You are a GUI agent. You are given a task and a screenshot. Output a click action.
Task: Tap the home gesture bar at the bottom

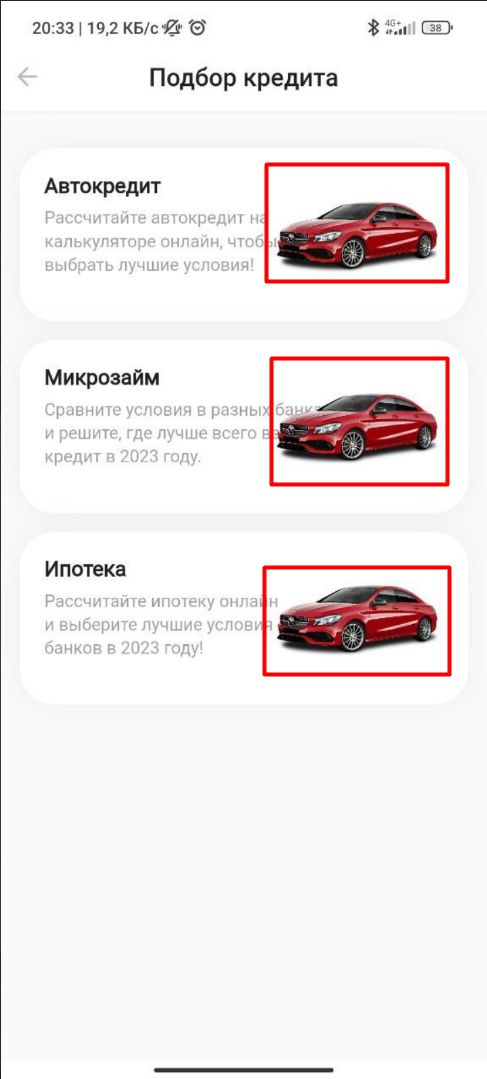[x=244, y=1069]
